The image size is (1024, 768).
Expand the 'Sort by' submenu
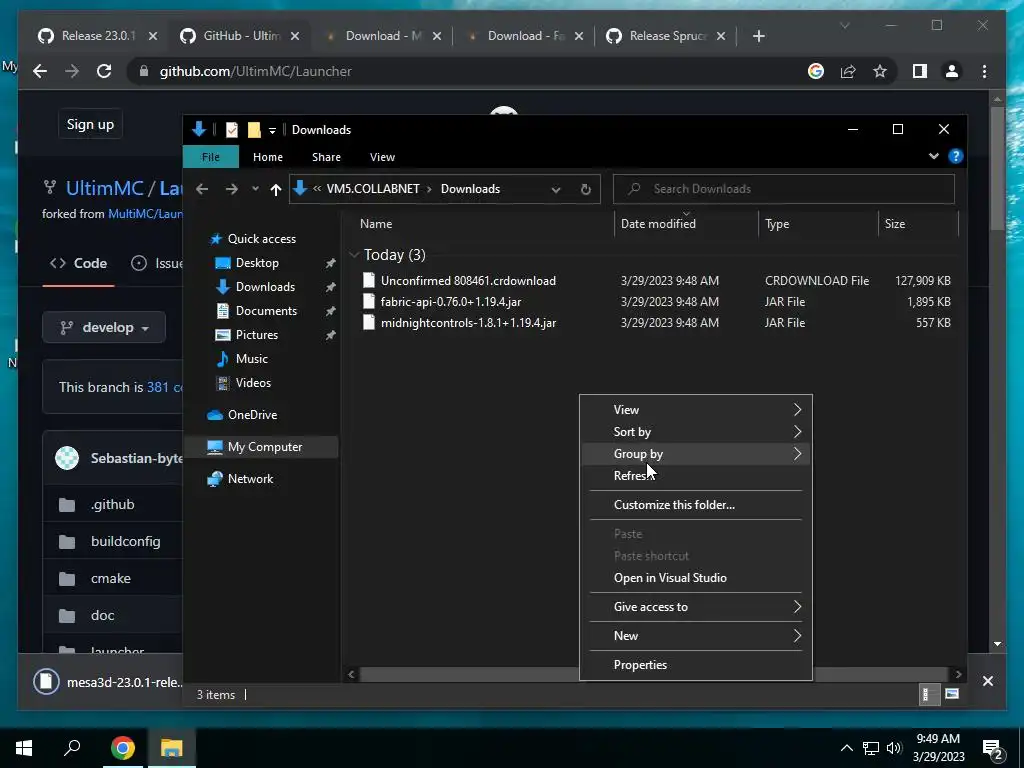(x=696, y=432)
